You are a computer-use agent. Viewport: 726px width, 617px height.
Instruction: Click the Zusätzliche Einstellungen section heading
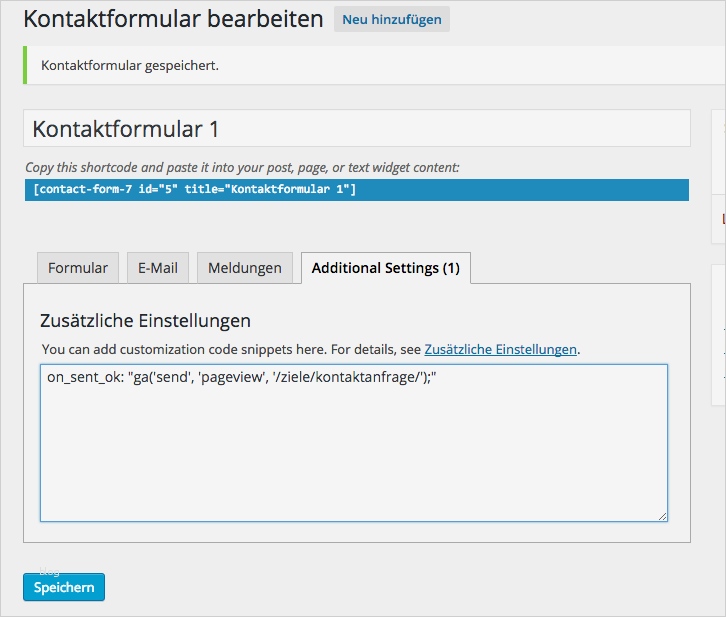click(x=145, y=321)
